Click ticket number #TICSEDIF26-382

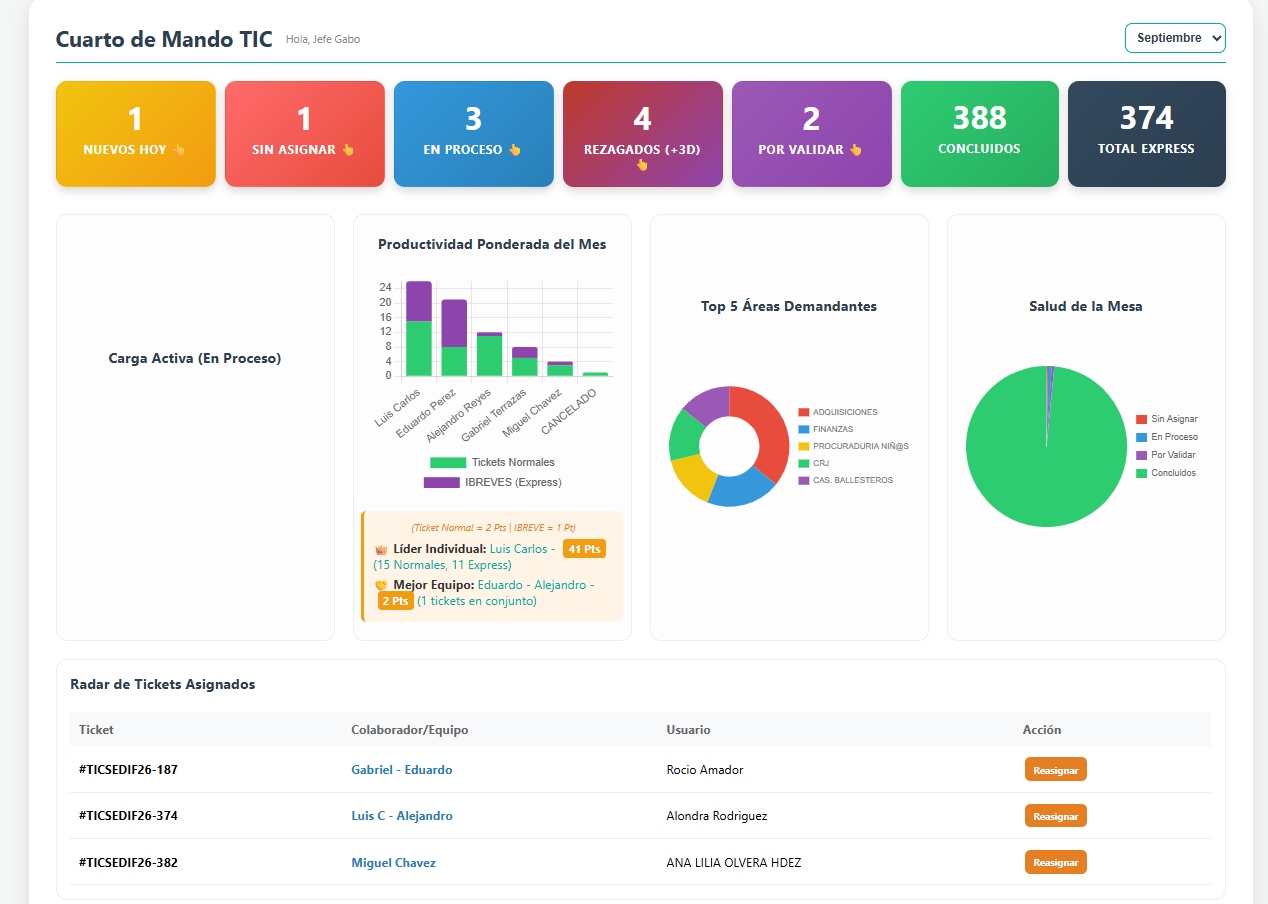(x=128, y=862)
